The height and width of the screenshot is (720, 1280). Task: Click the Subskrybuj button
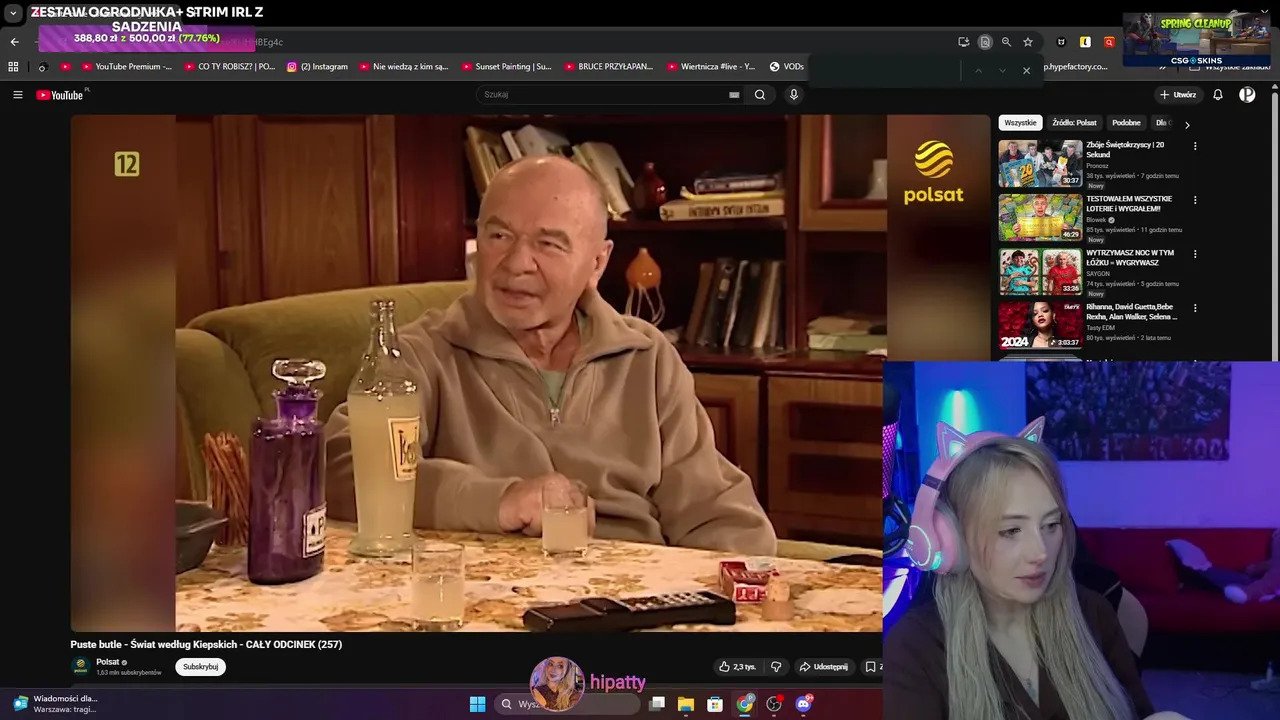(x=201, y=667)
